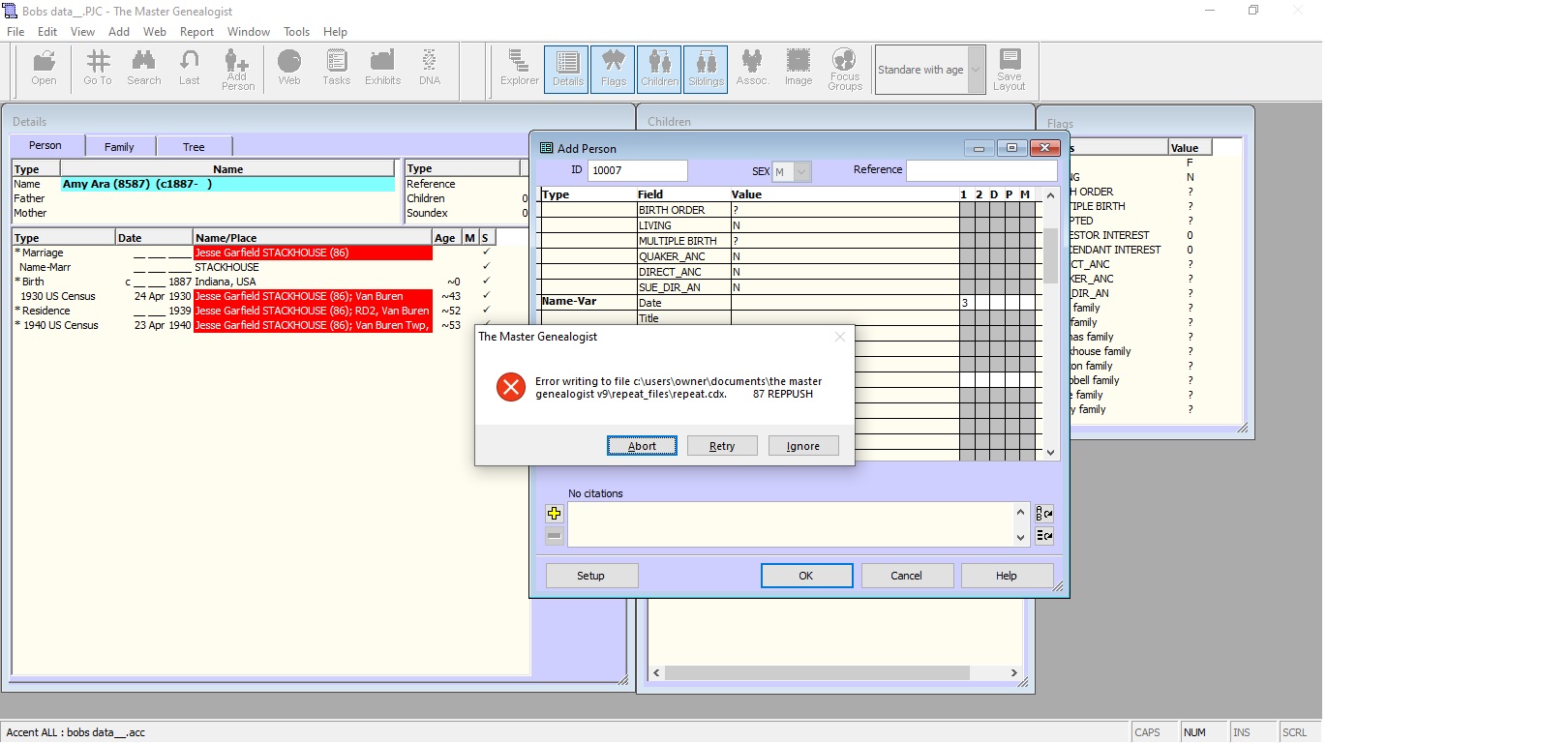Screen dimensions: 1568x743
Task: Click the red error icon in the dialog
Action: 510,387
